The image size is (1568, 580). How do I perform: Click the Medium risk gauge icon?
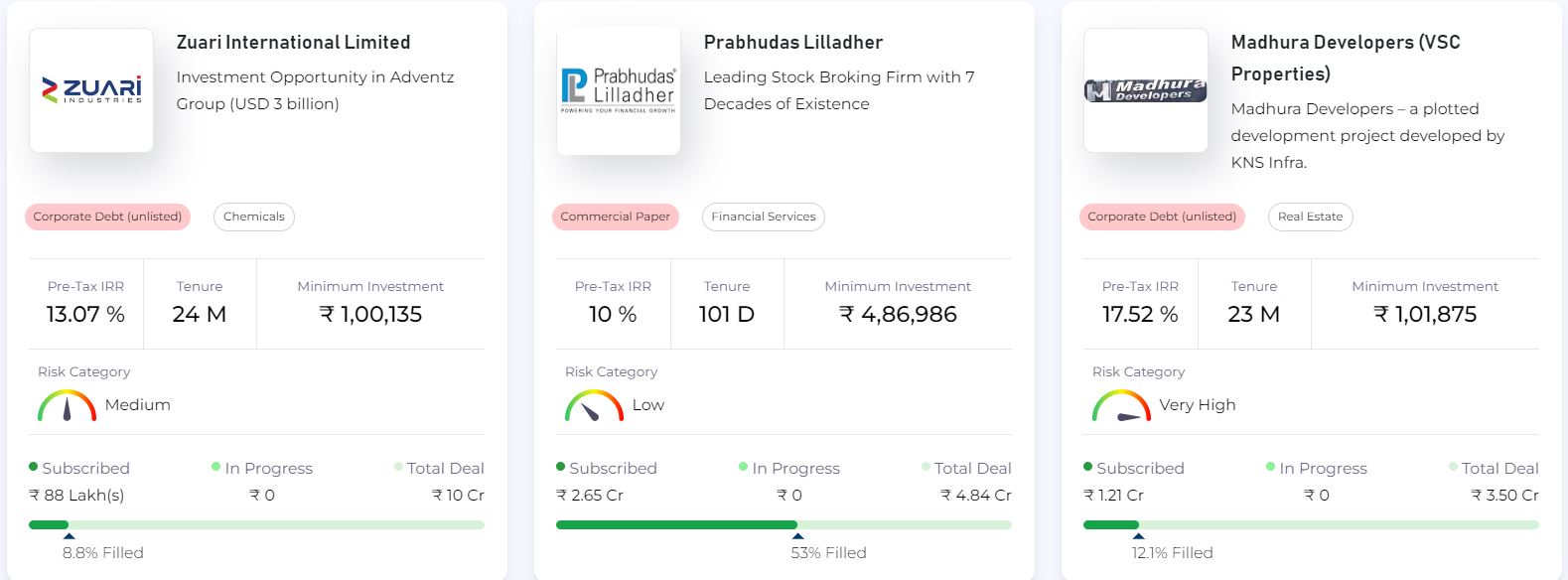67,405
